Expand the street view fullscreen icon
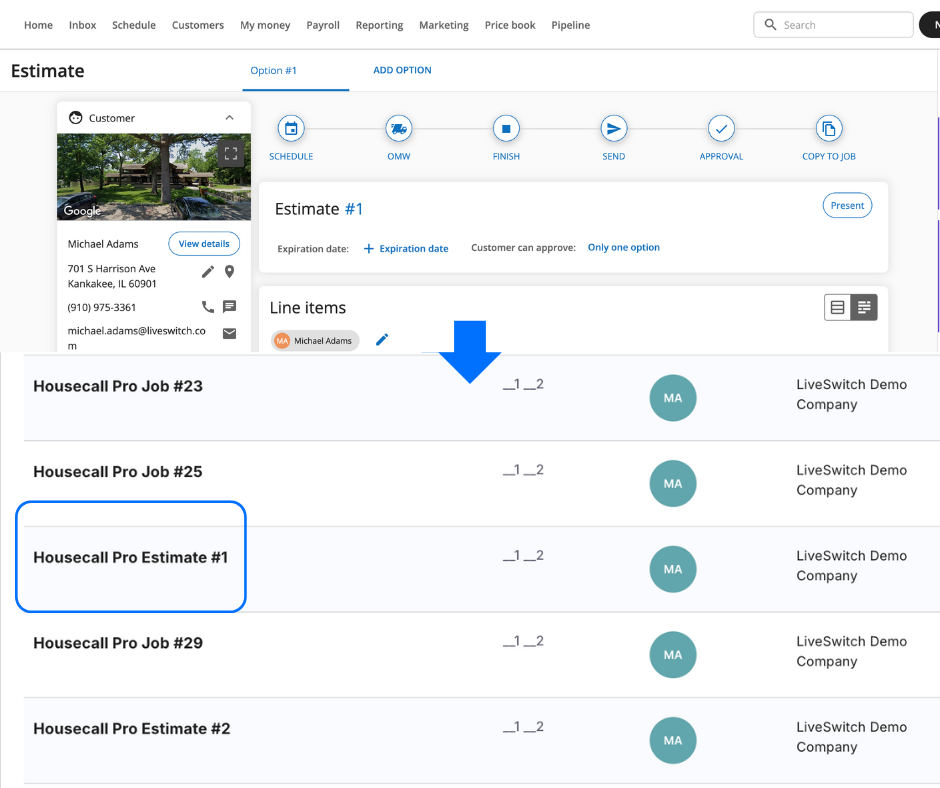940x788 pixels. 231,154
